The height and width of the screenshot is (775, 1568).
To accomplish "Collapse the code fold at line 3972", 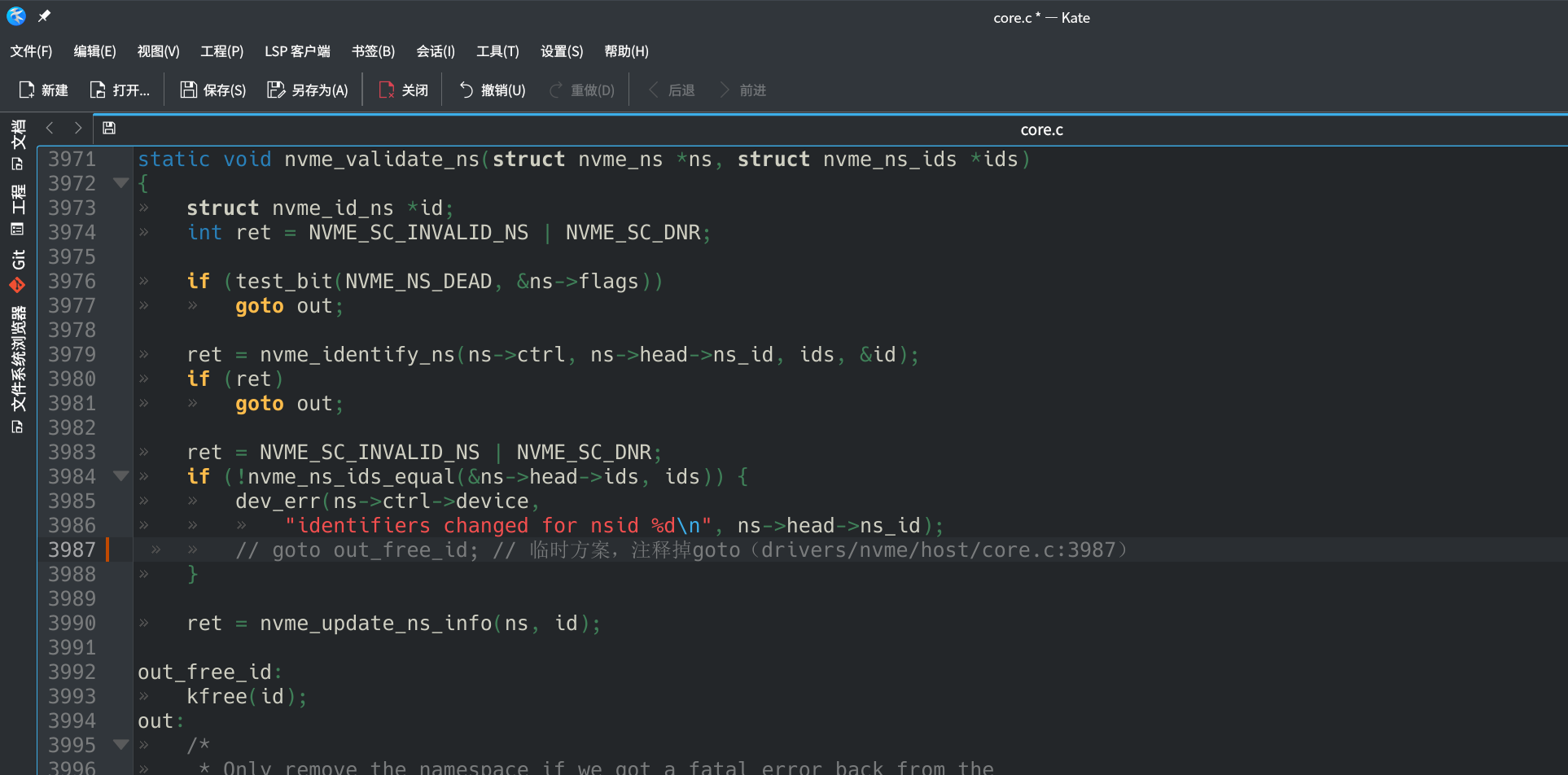I will tap(120, 183).
